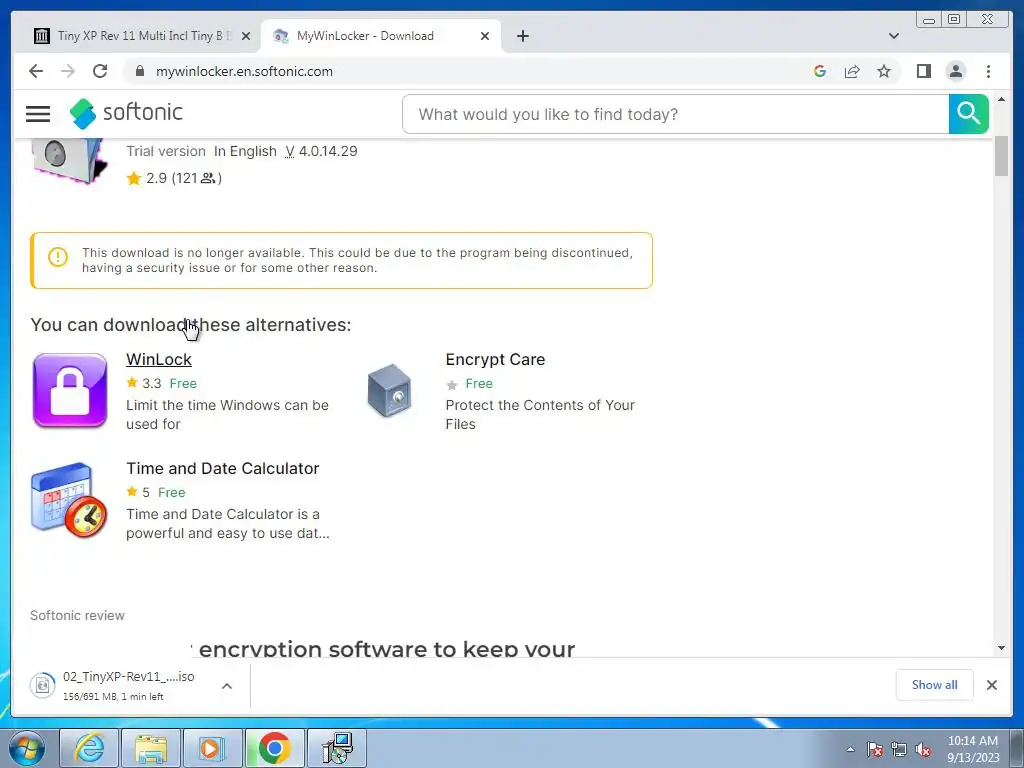This screenshot has width=1024, height=768.
Task: Click the scrollbar down arrow
Action: pos(1001,648)
